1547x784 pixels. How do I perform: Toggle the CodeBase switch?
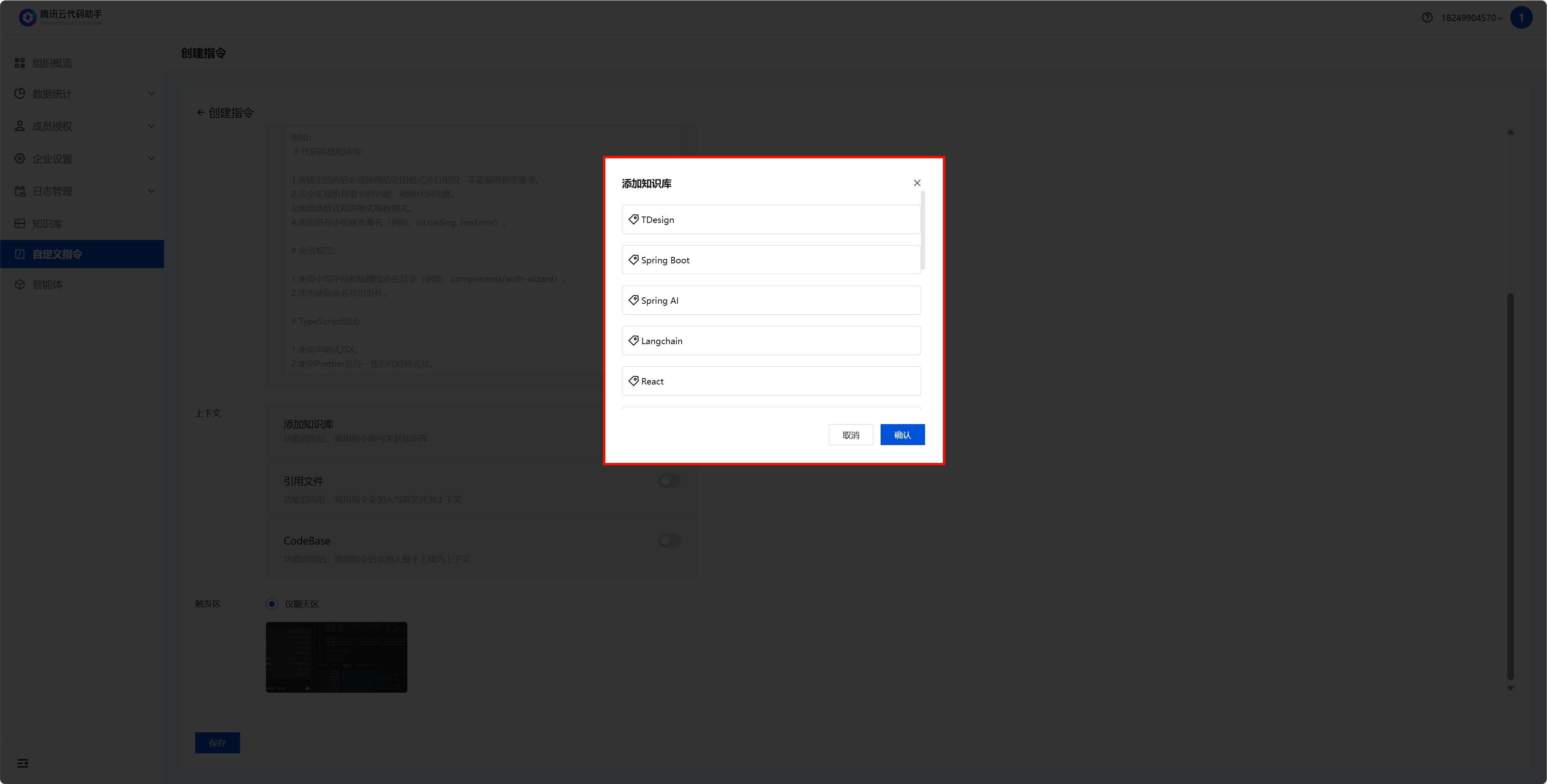[669, 541]
